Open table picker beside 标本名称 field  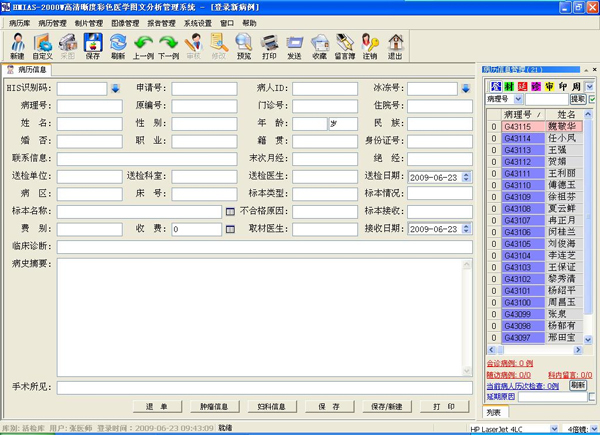click(x=230, y=212)
